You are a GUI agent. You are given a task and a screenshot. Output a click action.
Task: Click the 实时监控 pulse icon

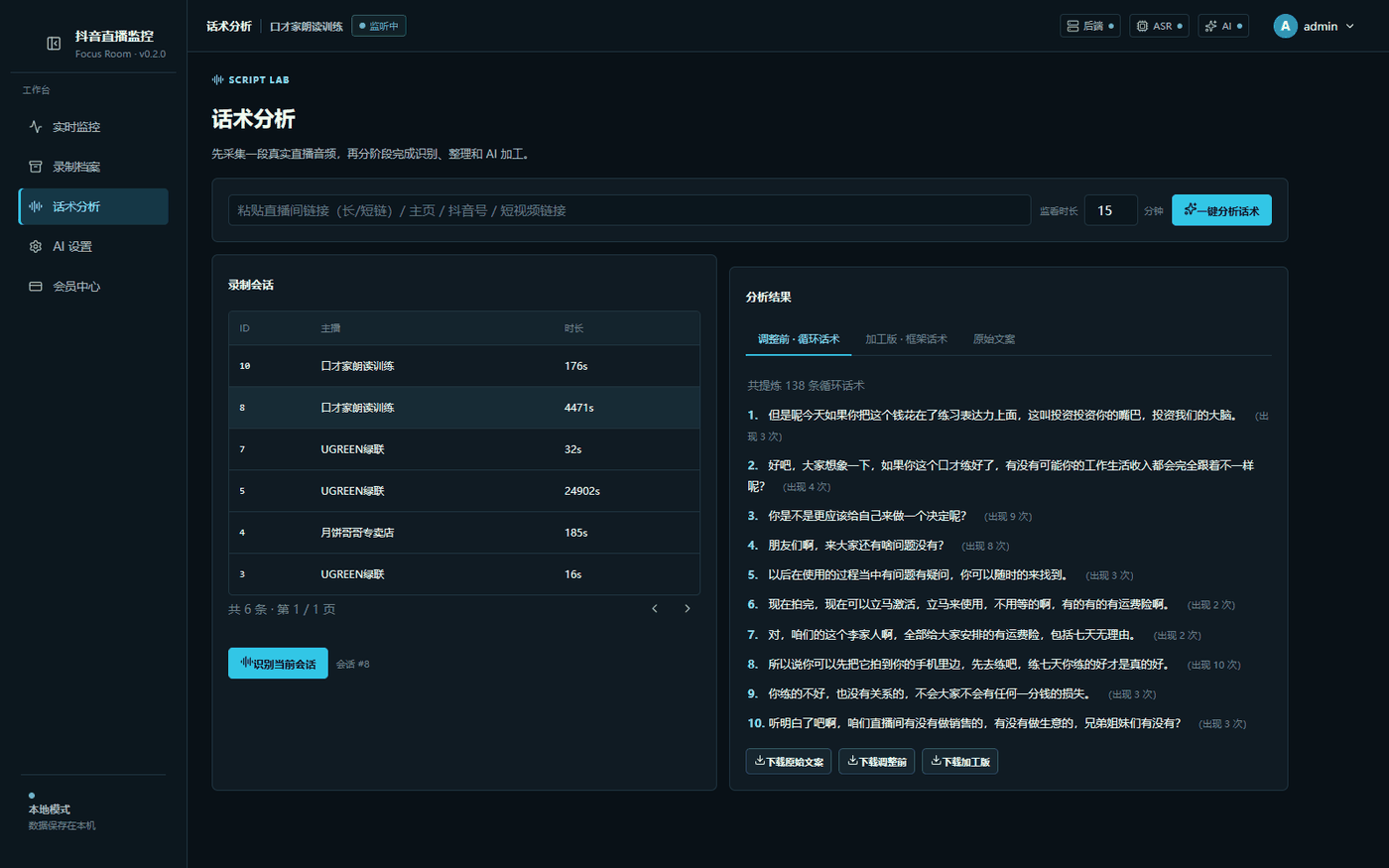[x=36, y=127]
